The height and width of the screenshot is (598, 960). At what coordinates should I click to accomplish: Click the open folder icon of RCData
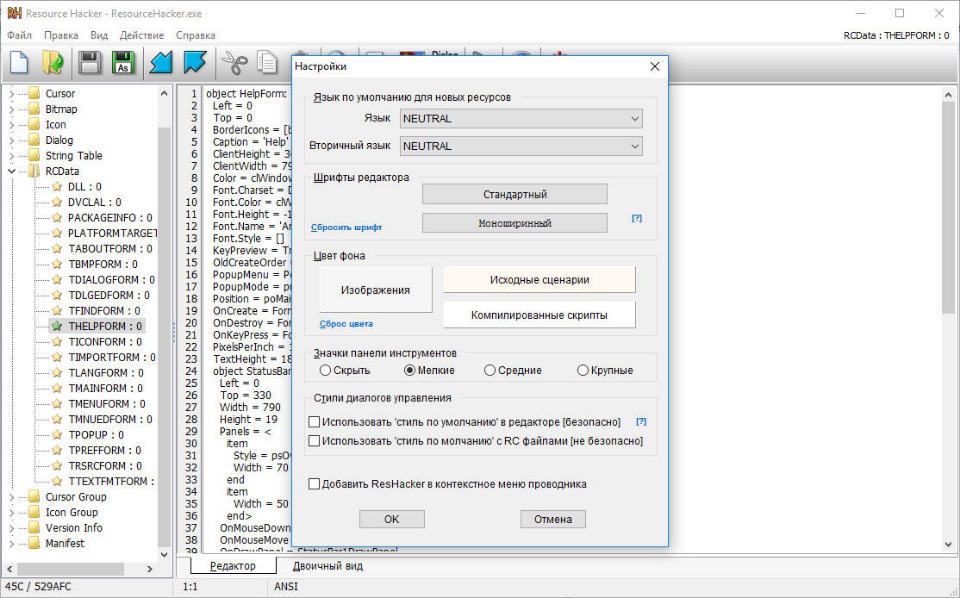point(34,171)
